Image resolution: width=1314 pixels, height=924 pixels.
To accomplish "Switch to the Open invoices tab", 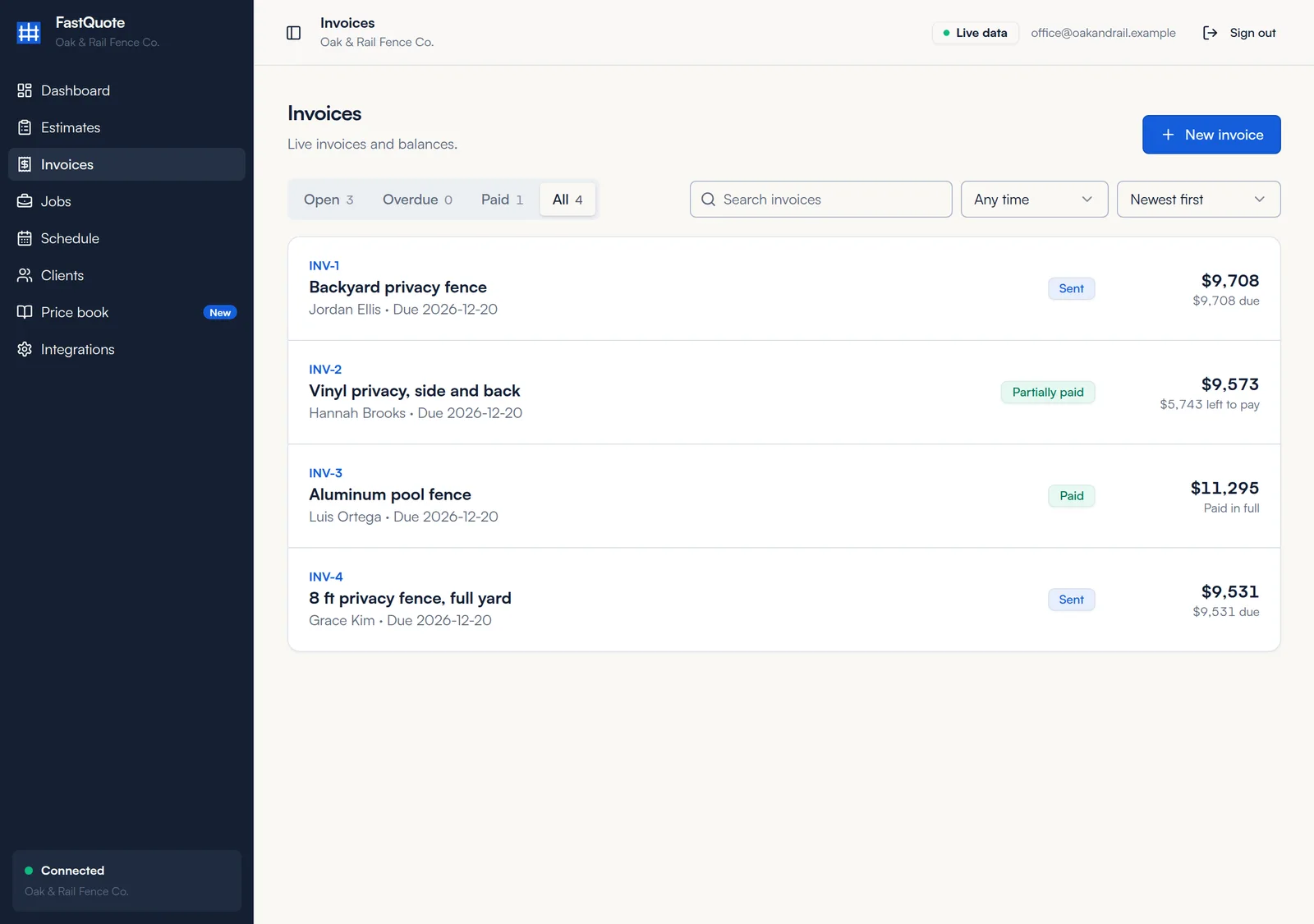I will [x=328, y=200].
